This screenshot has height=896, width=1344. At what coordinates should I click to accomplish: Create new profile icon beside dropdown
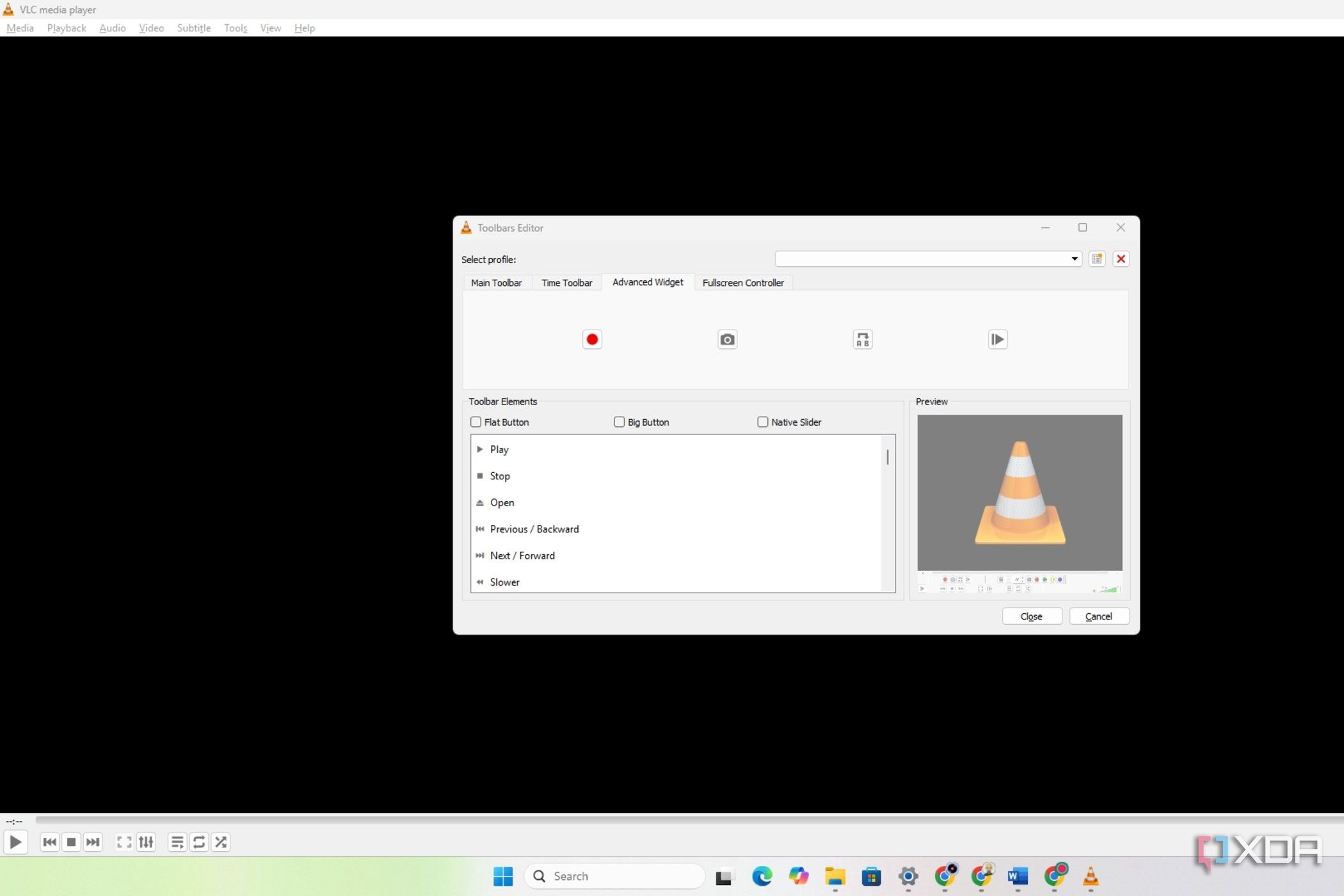click(x=1097, y=259)
